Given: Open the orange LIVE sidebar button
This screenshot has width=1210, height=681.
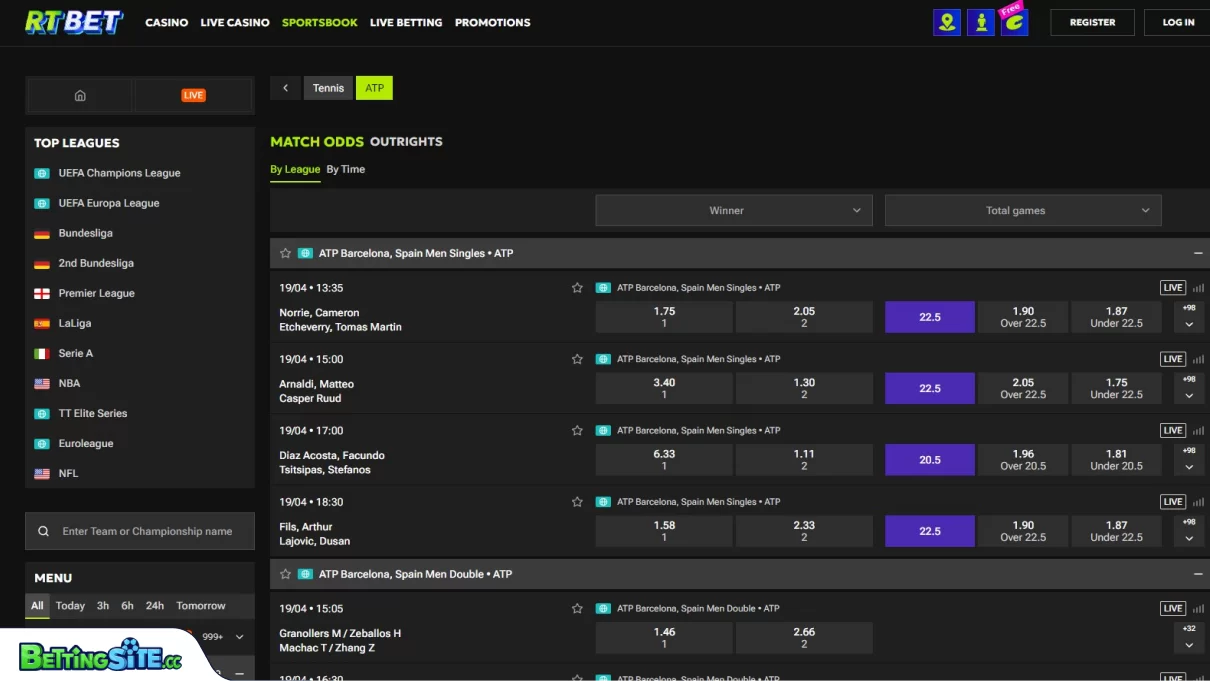Looking at the screenshot, I should (x=193, y=96).
